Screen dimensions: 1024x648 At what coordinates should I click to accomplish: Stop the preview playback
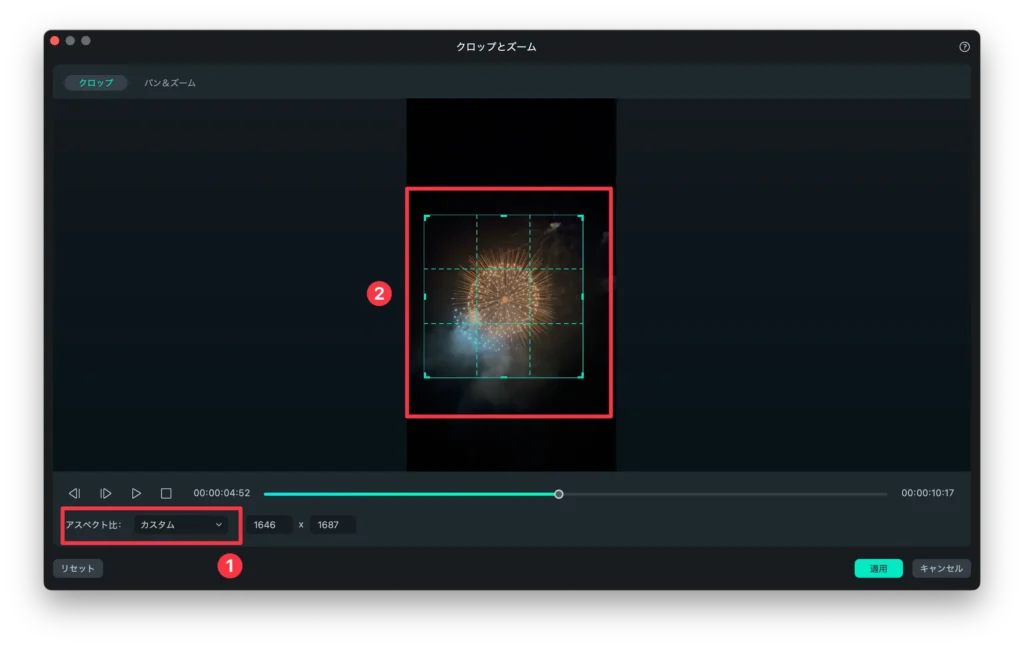coord(166,493)
